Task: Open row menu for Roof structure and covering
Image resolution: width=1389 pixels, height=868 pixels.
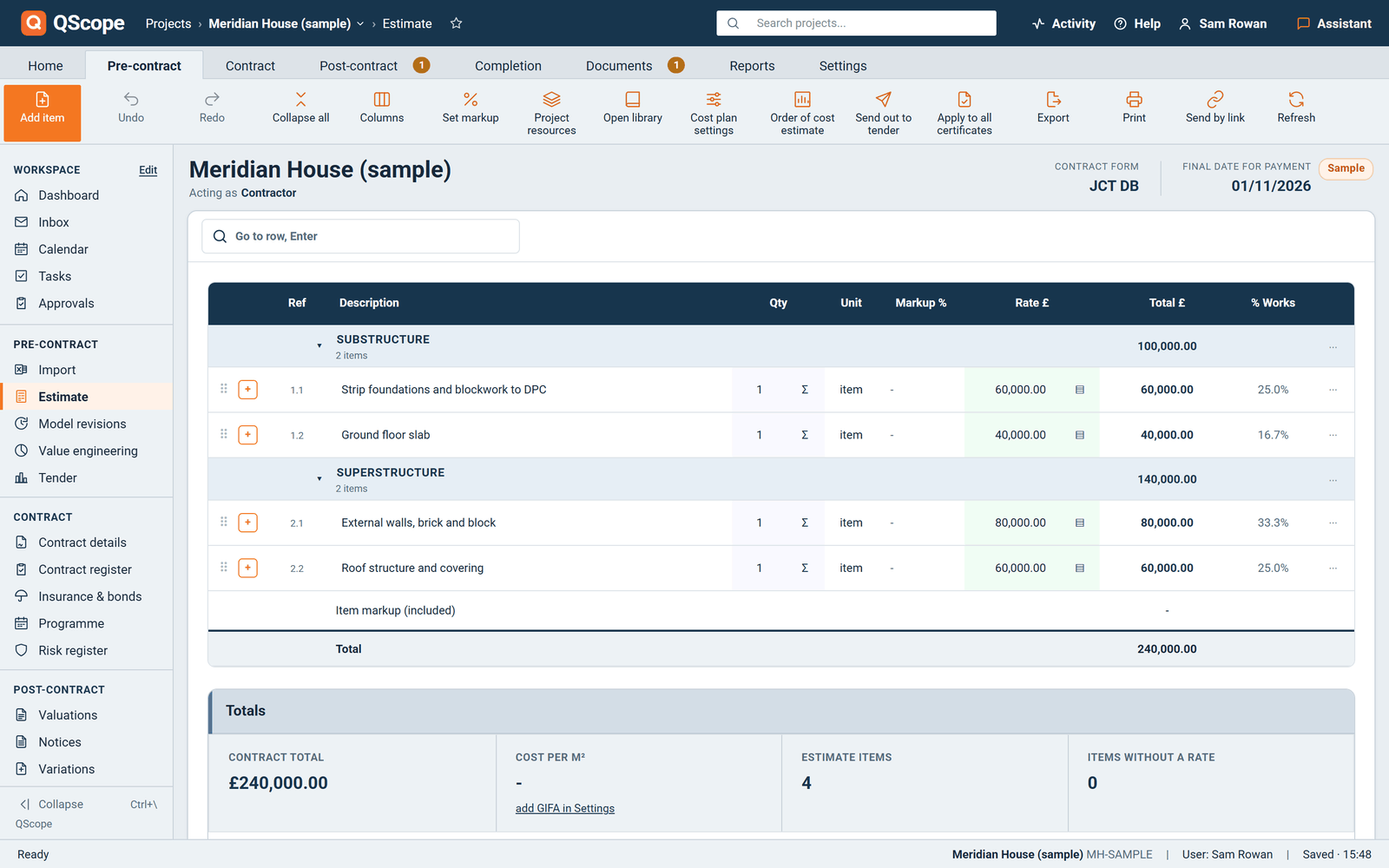Action: pos(1333,568)
